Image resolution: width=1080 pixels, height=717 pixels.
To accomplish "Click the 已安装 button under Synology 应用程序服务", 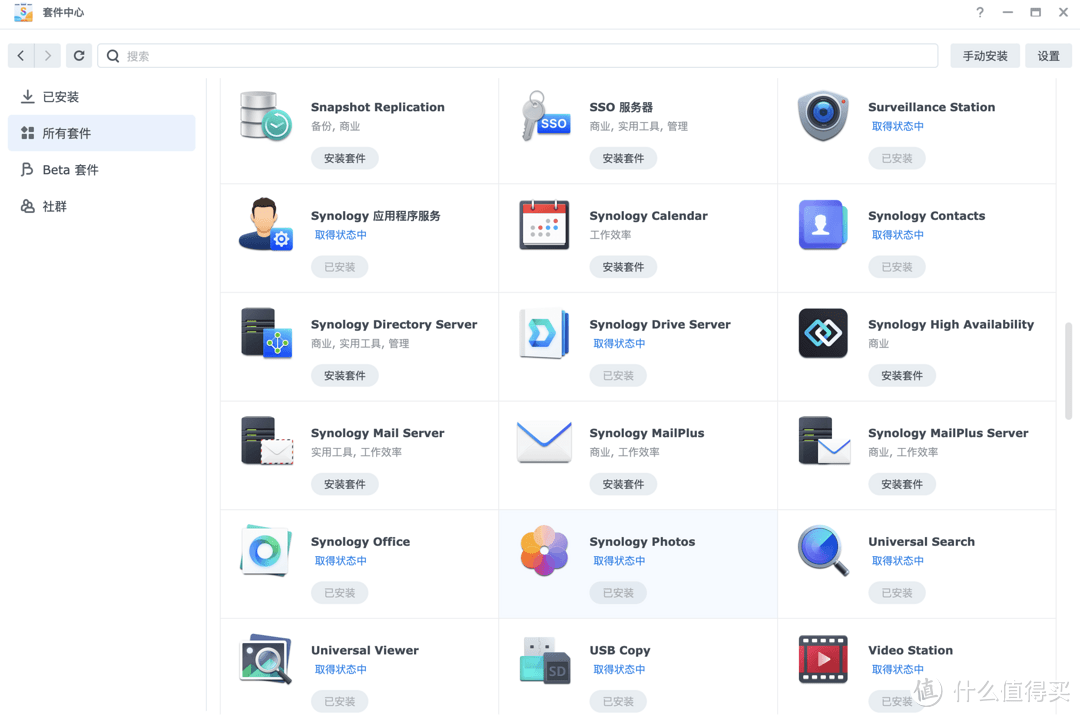I will pyautogui.click(x=340, y=267).
